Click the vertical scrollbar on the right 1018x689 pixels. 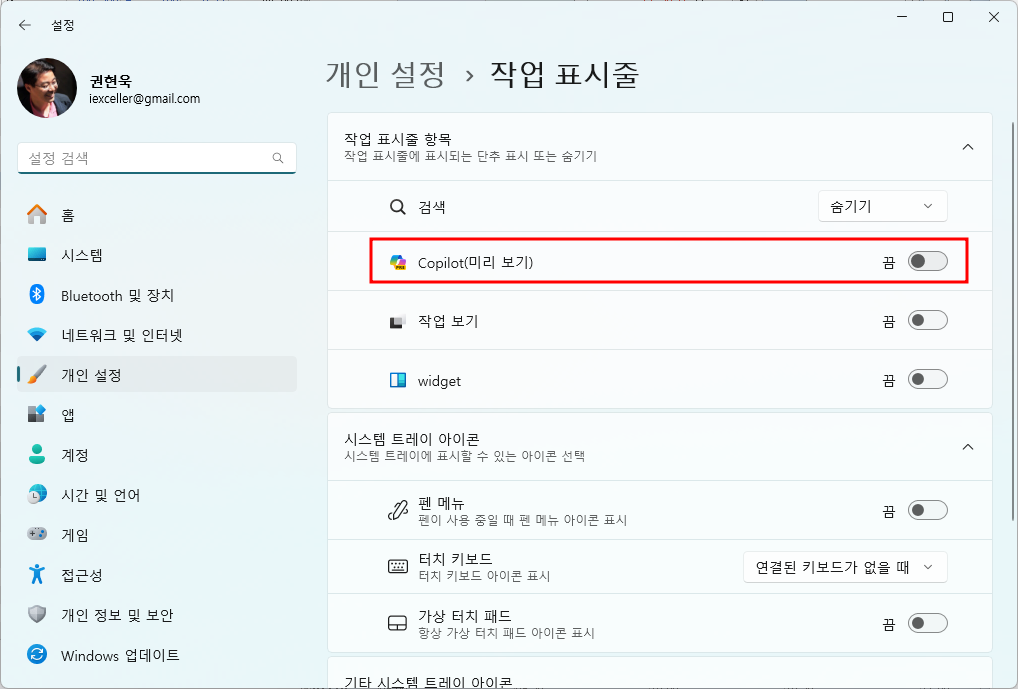tap(1013, 321)
